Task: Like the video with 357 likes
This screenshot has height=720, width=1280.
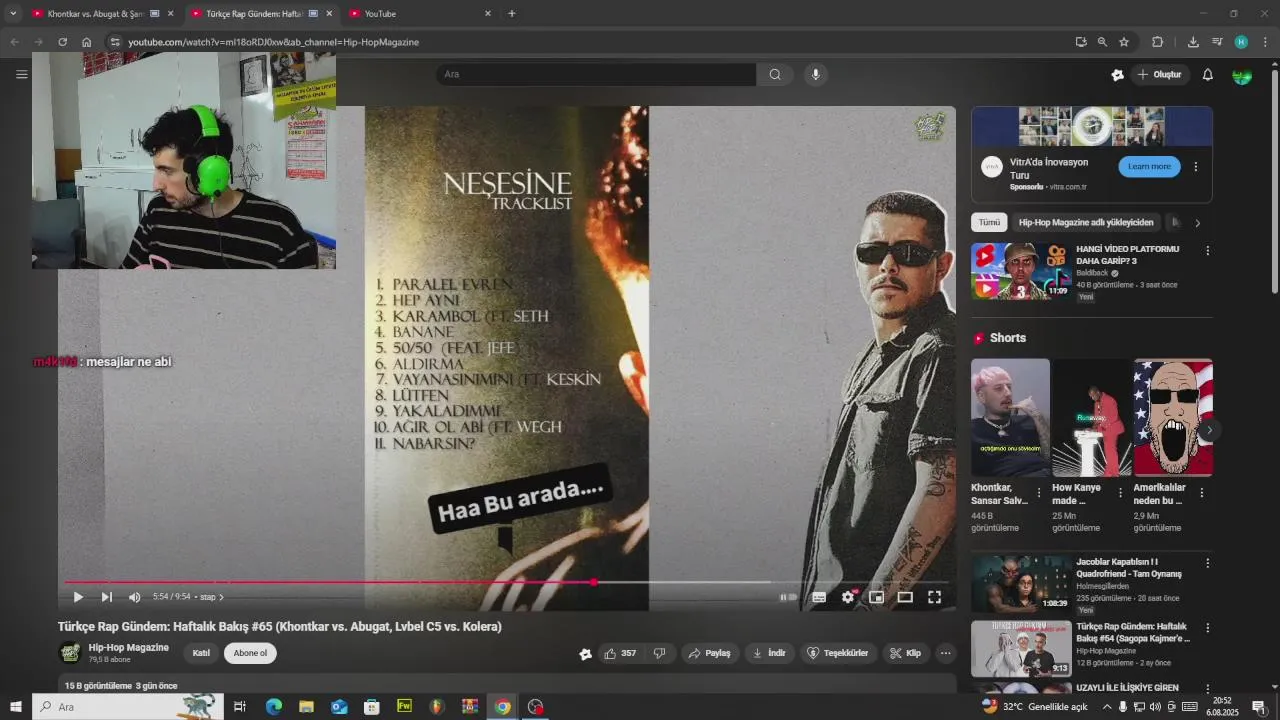Action: pos(620,653)
